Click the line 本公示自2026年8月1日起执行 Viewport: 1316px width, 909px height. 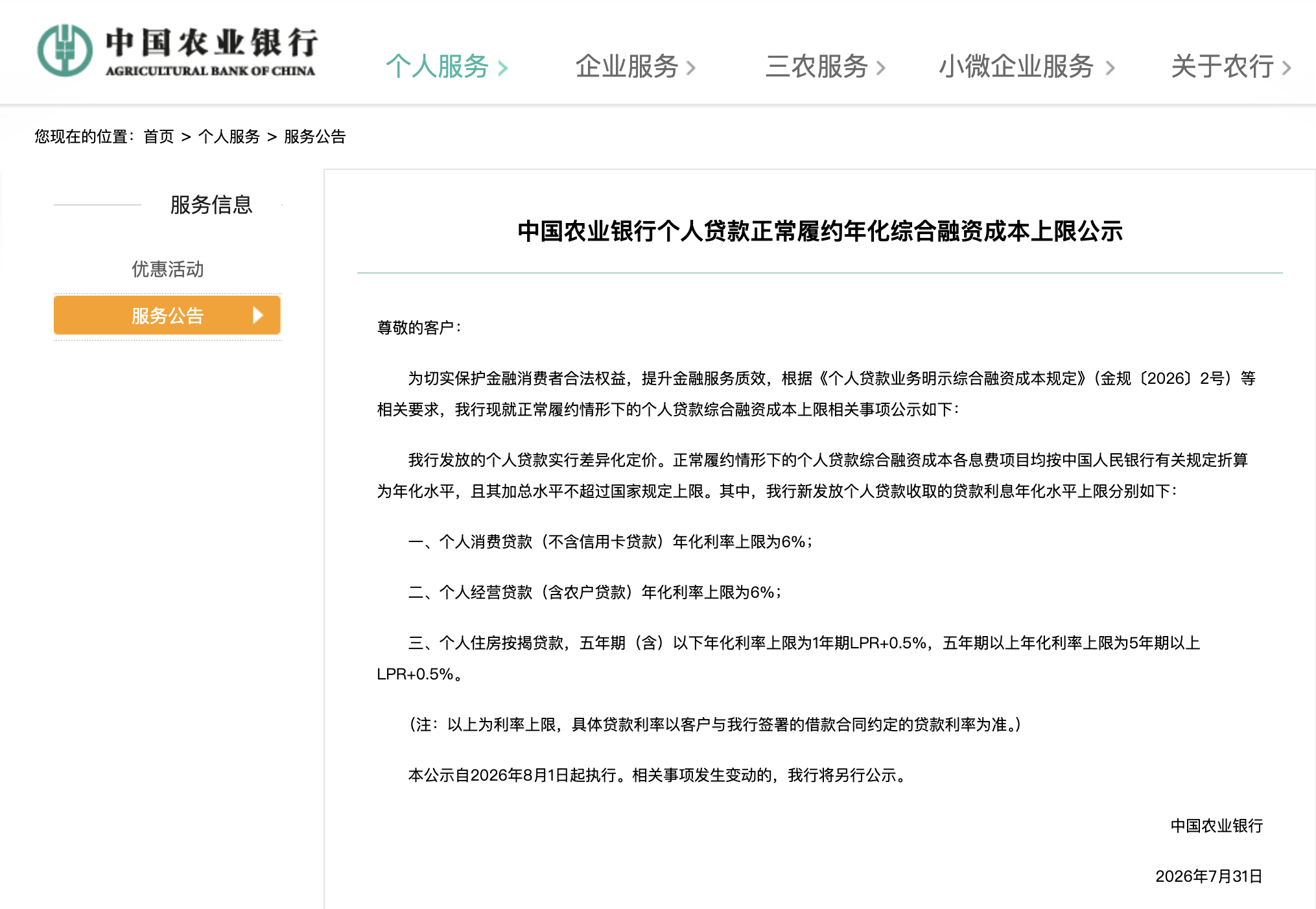pyautogui.click(x=657, y=775)
